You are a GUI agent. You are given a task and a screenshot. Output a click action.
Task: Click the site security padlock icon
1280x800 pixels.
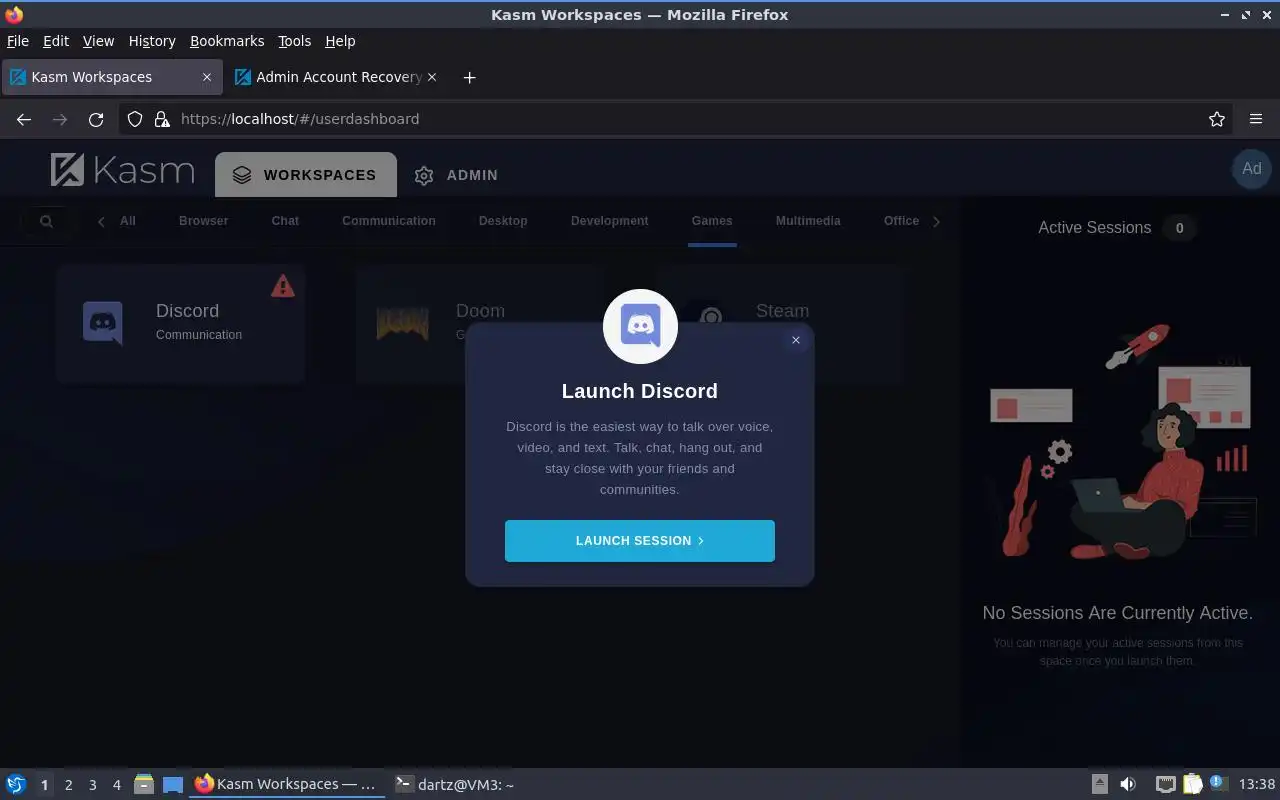[162, 119]
